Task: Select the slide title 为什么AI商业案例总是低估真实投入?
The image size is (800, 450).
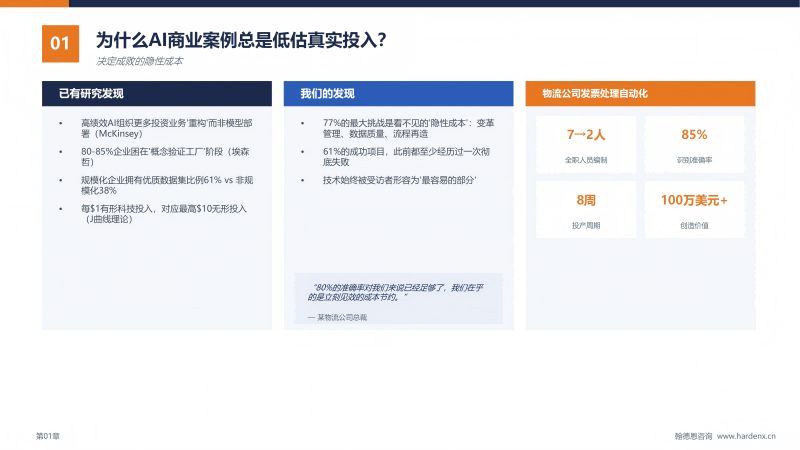Action: [x=241, y=40]
